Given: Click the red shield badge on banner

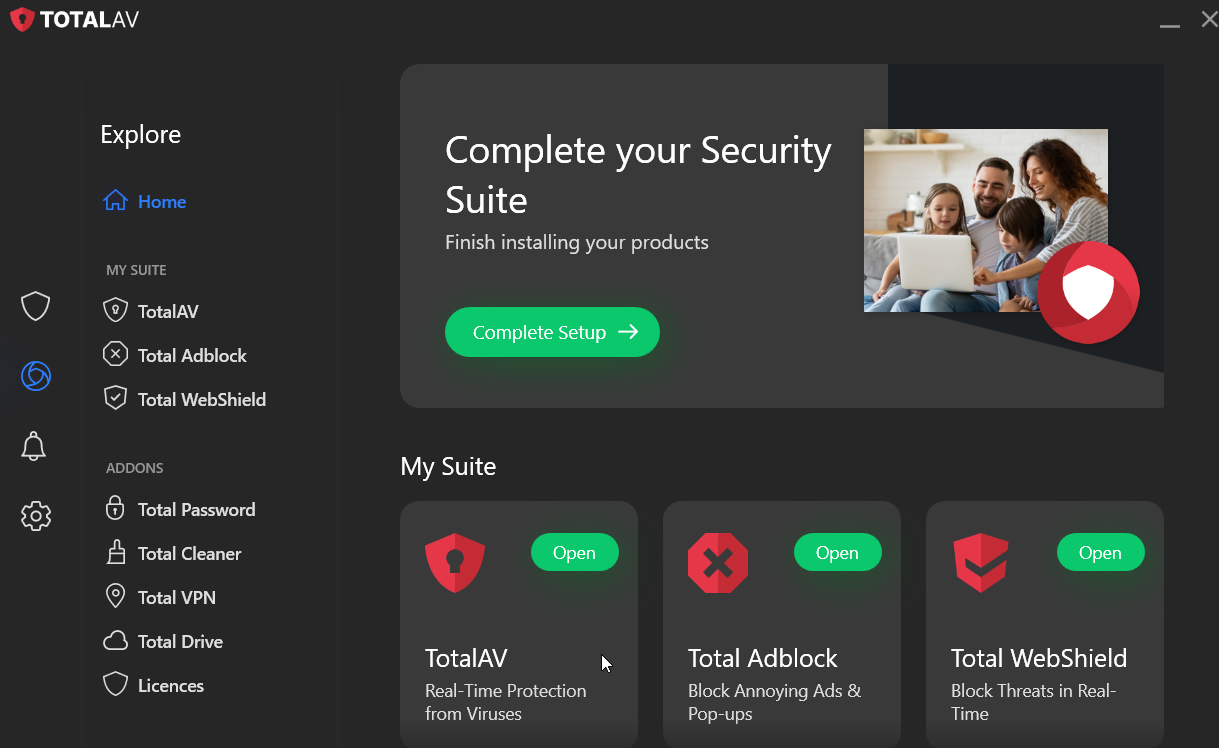Looking at the screenshot, I should (x=1088, y=292).
